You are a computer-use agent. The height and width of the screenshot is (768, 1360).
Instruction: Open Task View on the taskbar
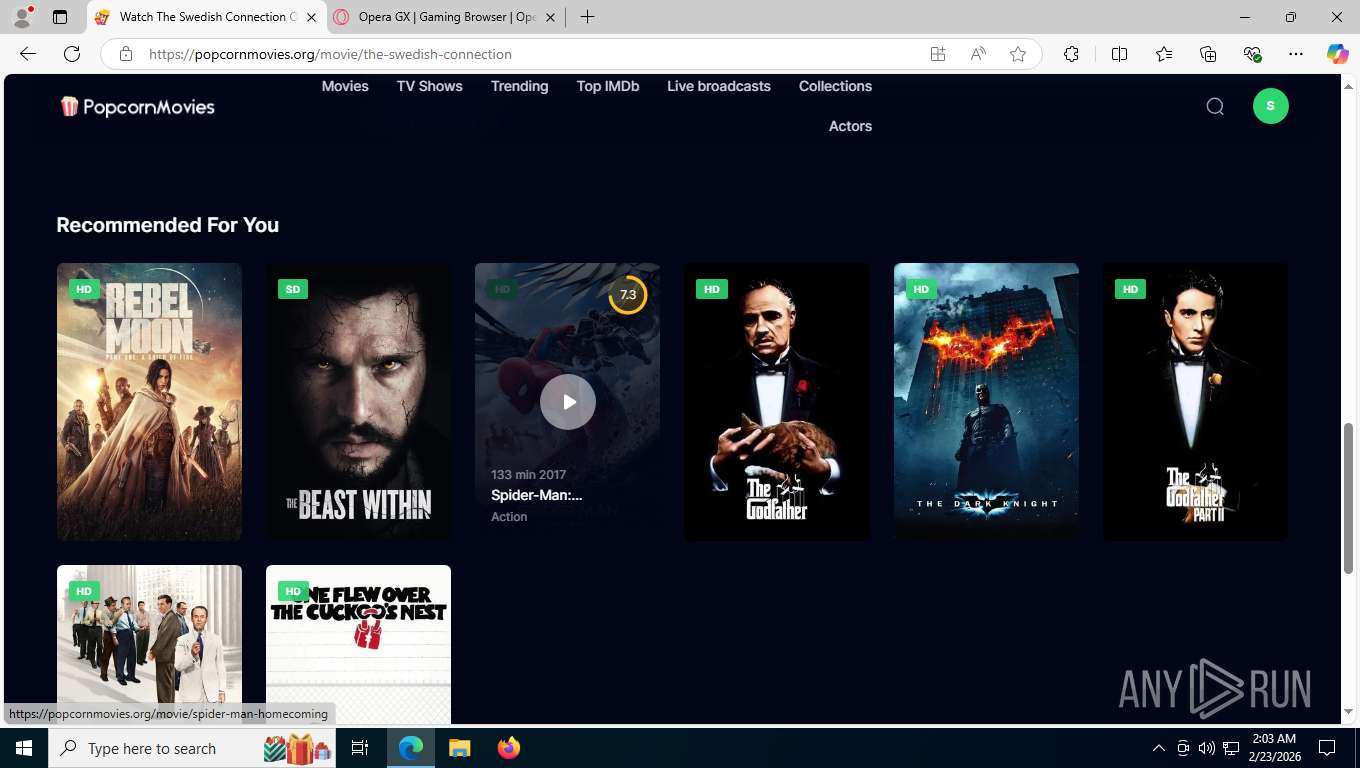[360, 748]
